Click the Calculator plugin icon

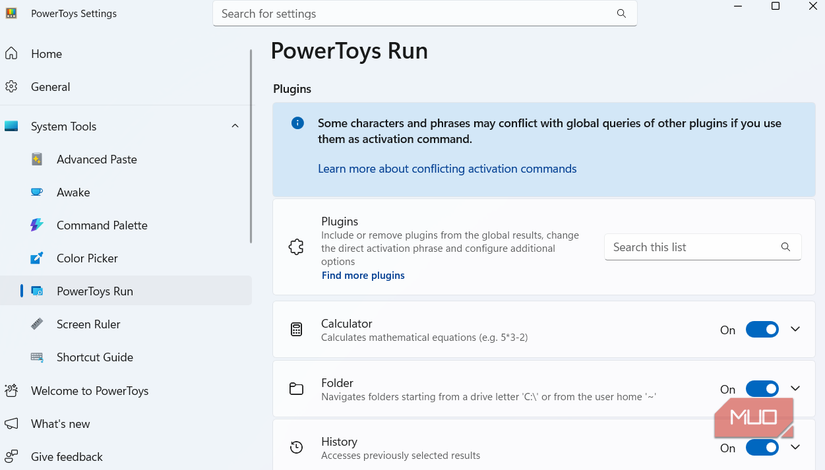click(x=296, y=330)
